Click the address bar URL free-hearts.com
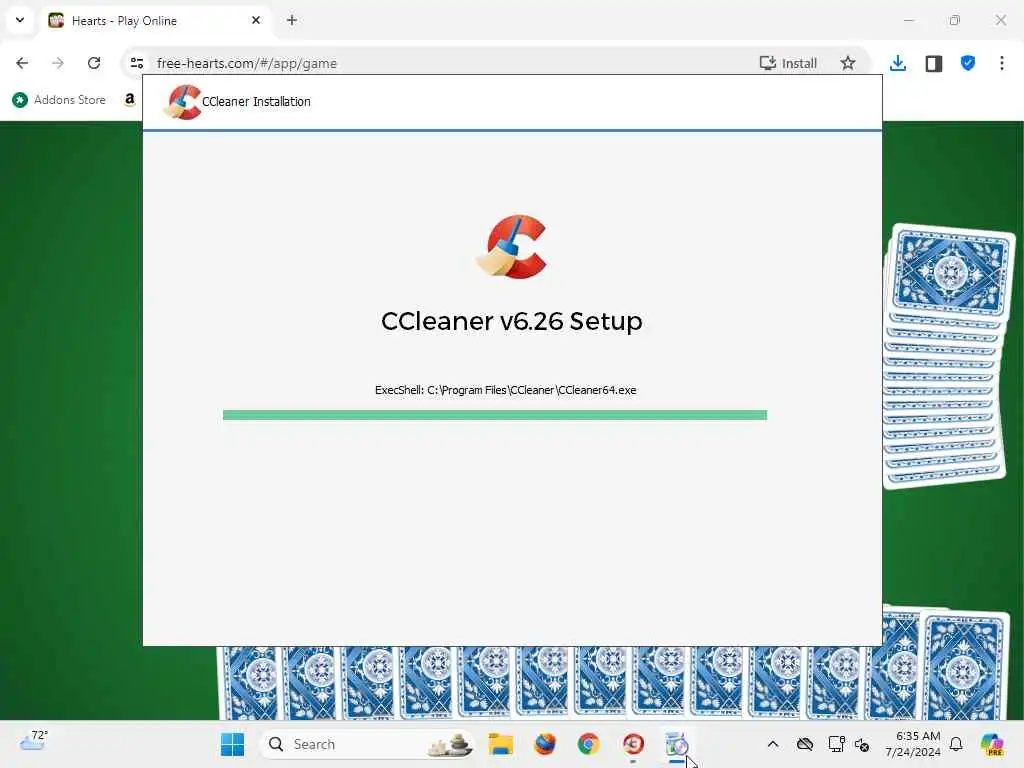Screen dimensions: 1024x768 click(x=247, y=63)
